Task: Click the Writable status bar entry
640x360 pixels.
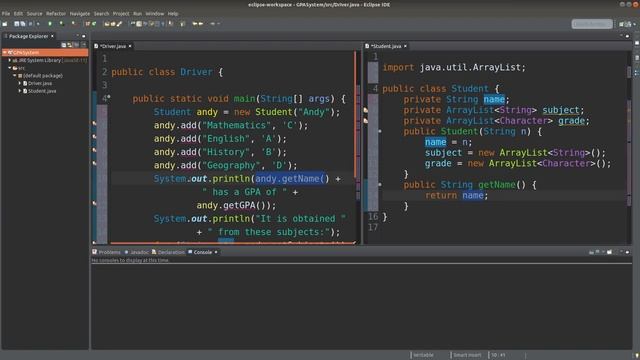Action: click(423, 355)
